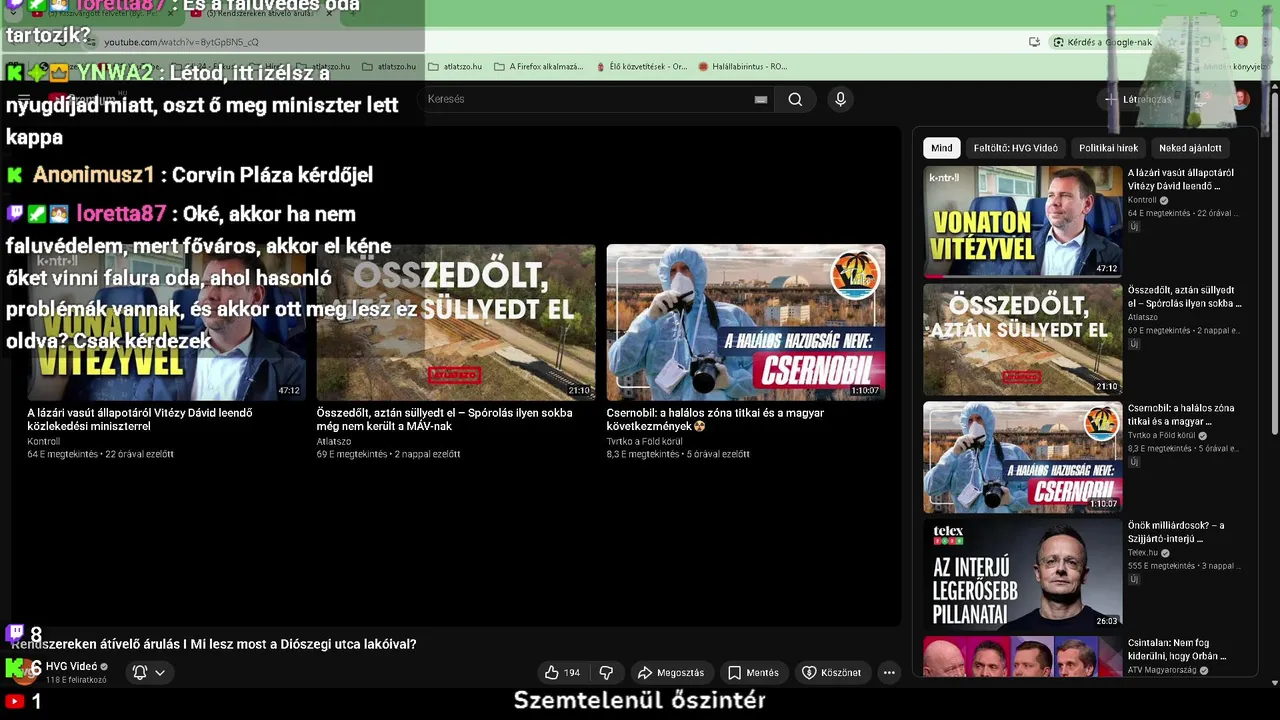Viewport: 1280px width, 720px height.
Task: Click the YouTube search magnifier button
Action: click(795, 99)
